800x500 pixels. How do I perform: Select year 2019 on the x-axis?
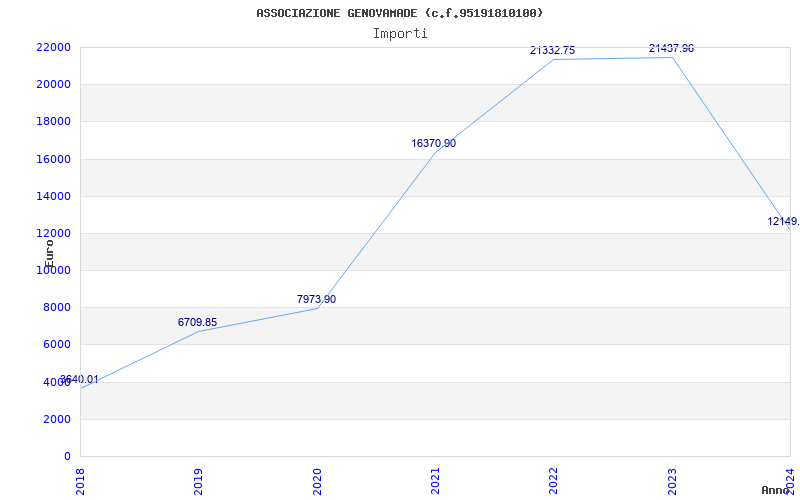(199, 480)
